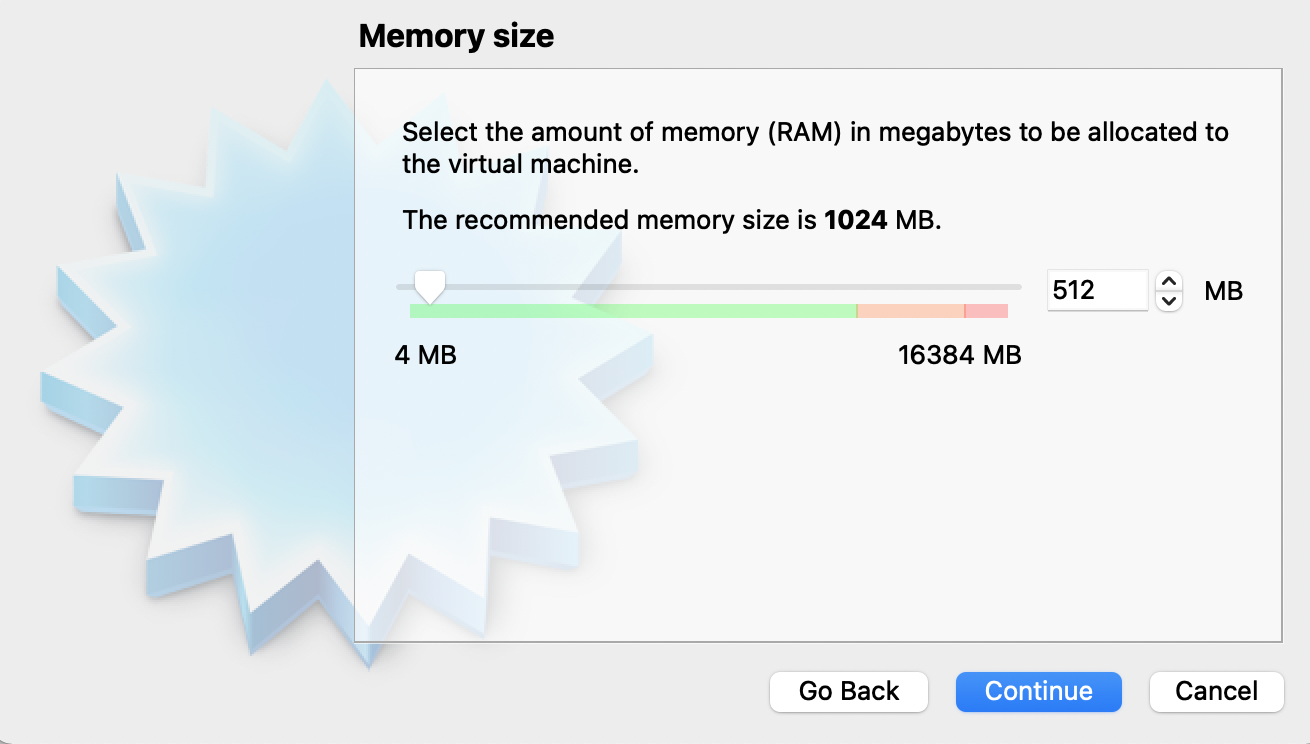Click the MB unit label beside the stepper
1310x744 pixels.
1224,291
